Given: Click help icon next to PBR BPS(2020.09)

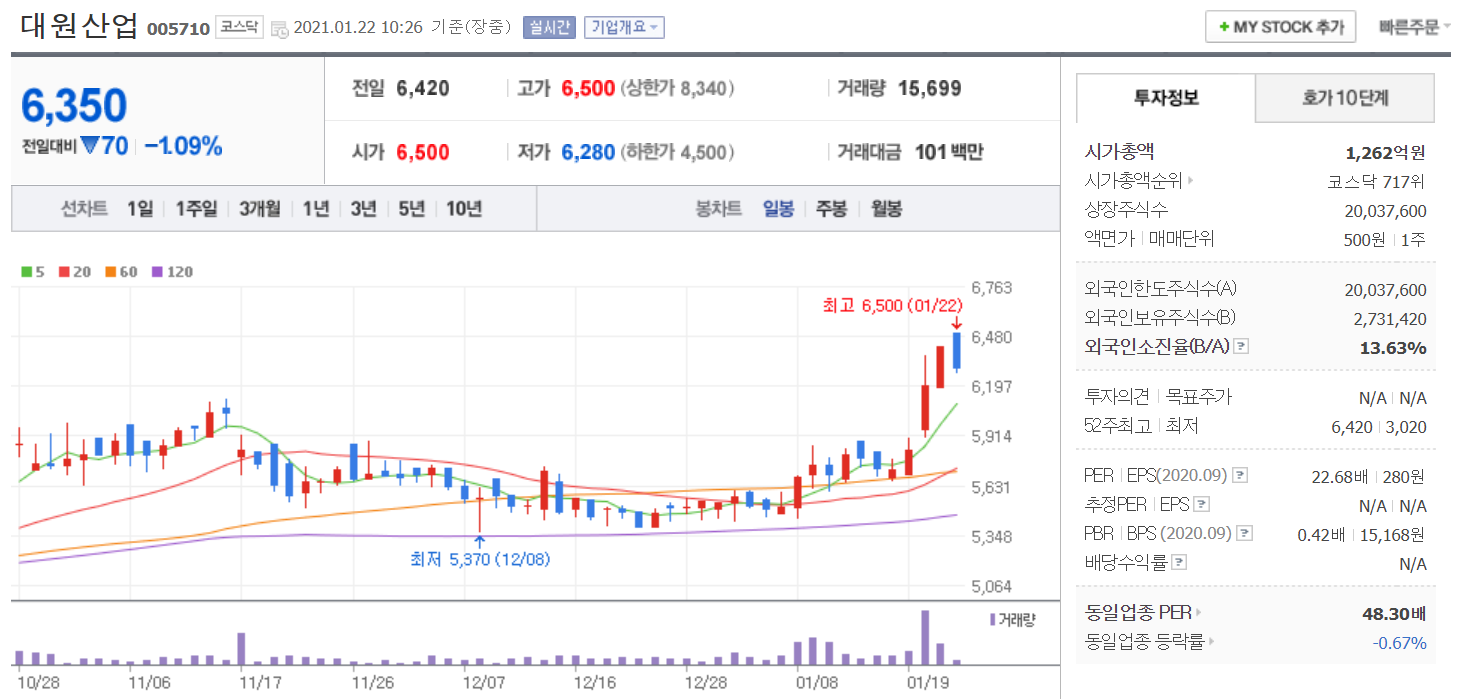Looking at the screenshot, I should coord(1244,534).
